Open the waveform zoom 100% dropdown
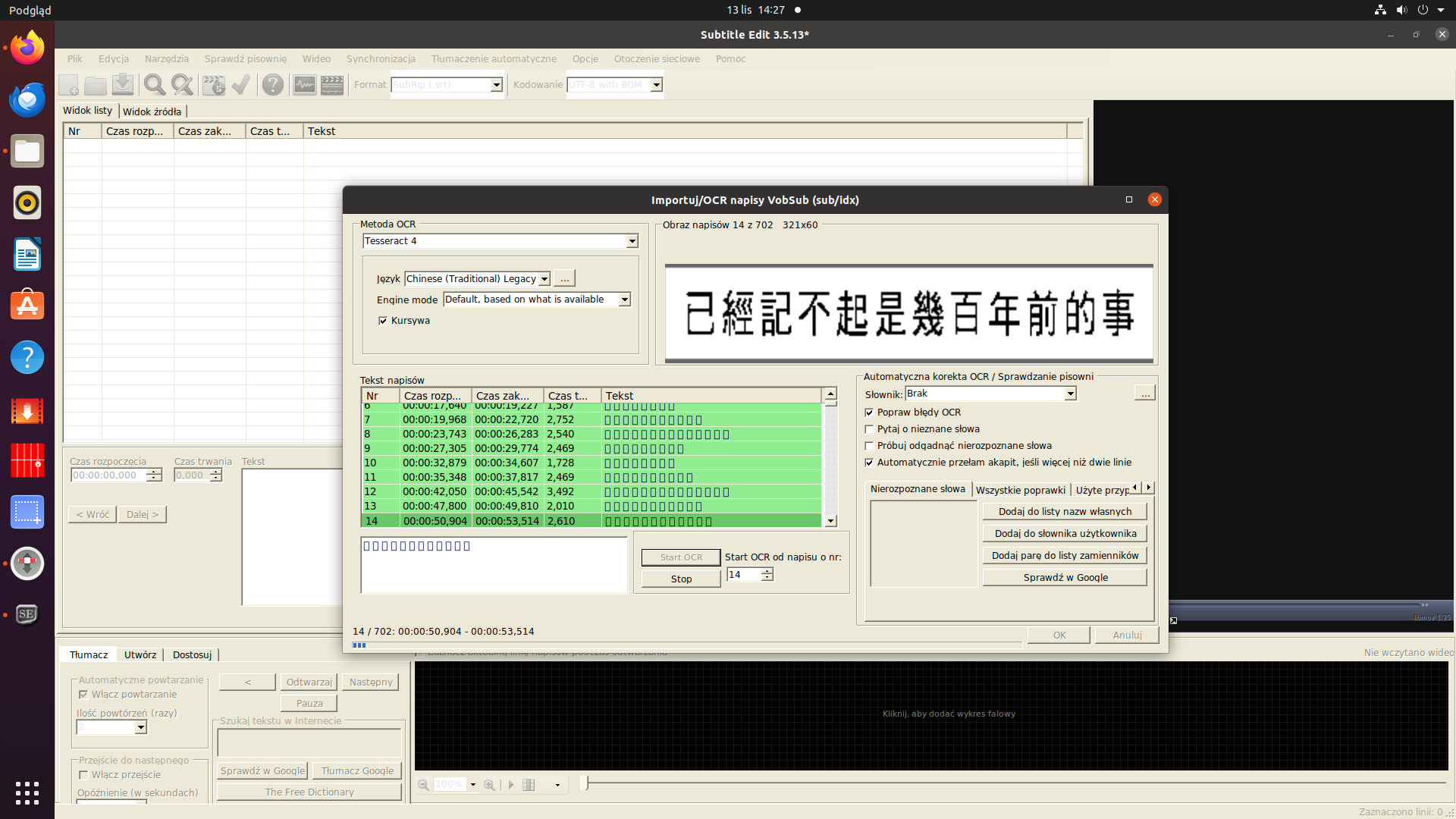The height and width of the screenshot is (819, 1456). tap(472, 785)
